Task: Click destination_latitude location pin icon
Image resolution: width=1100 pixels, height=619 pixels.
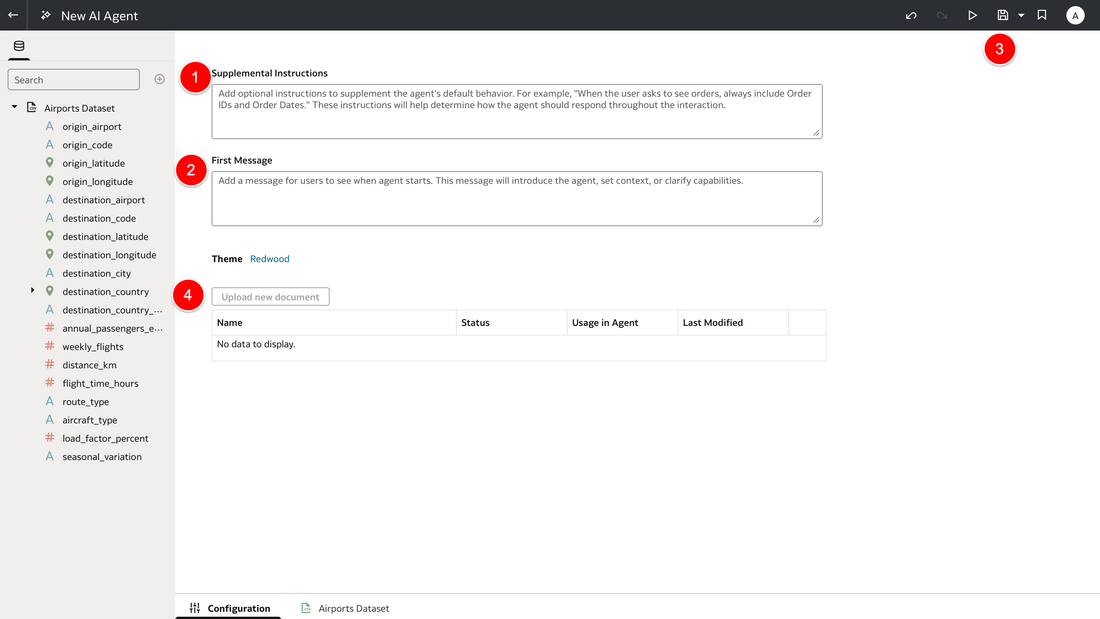Action: click(49, 236)
